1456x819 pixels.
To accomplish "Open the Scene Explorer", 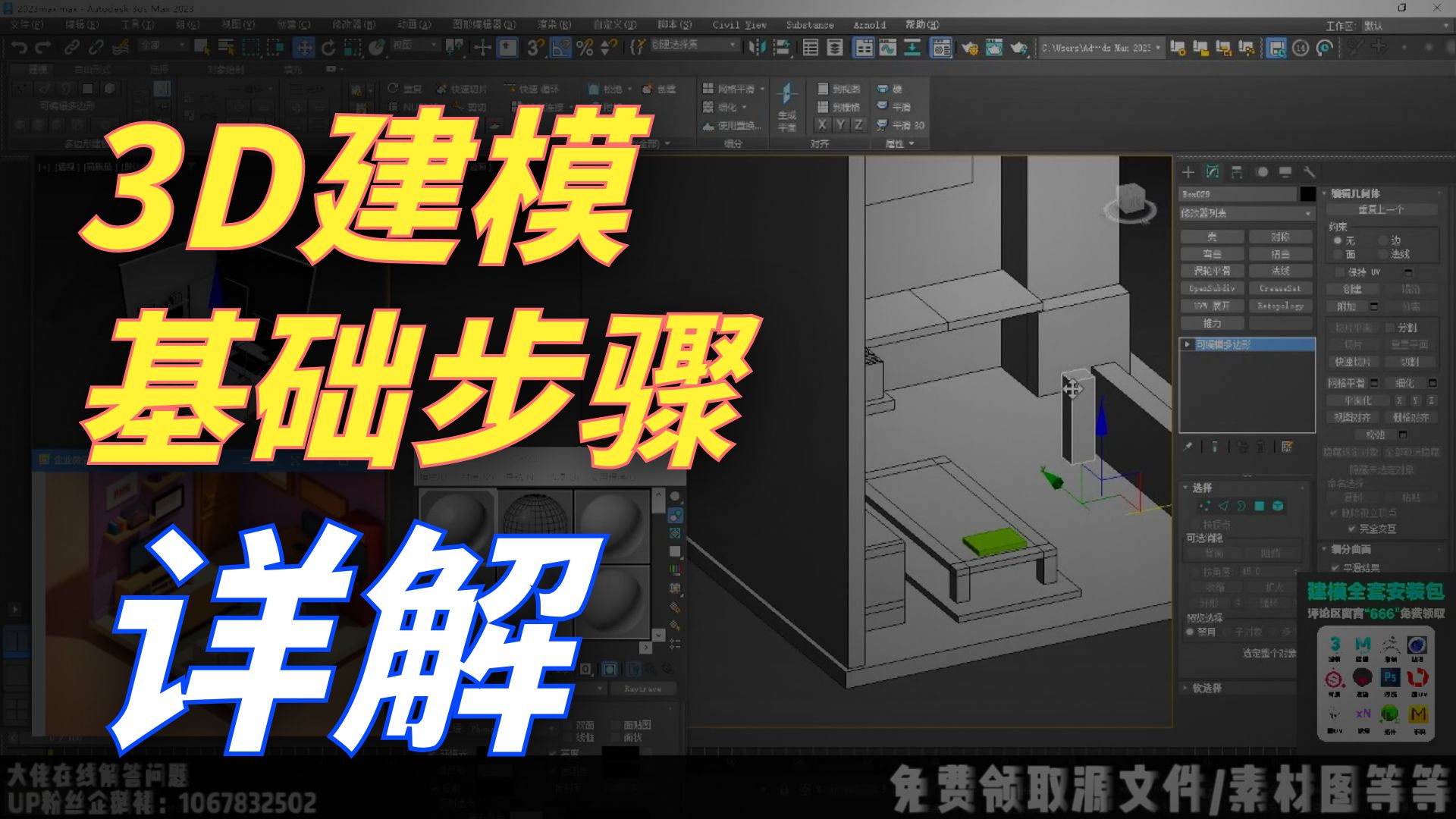I will [811, 48].
